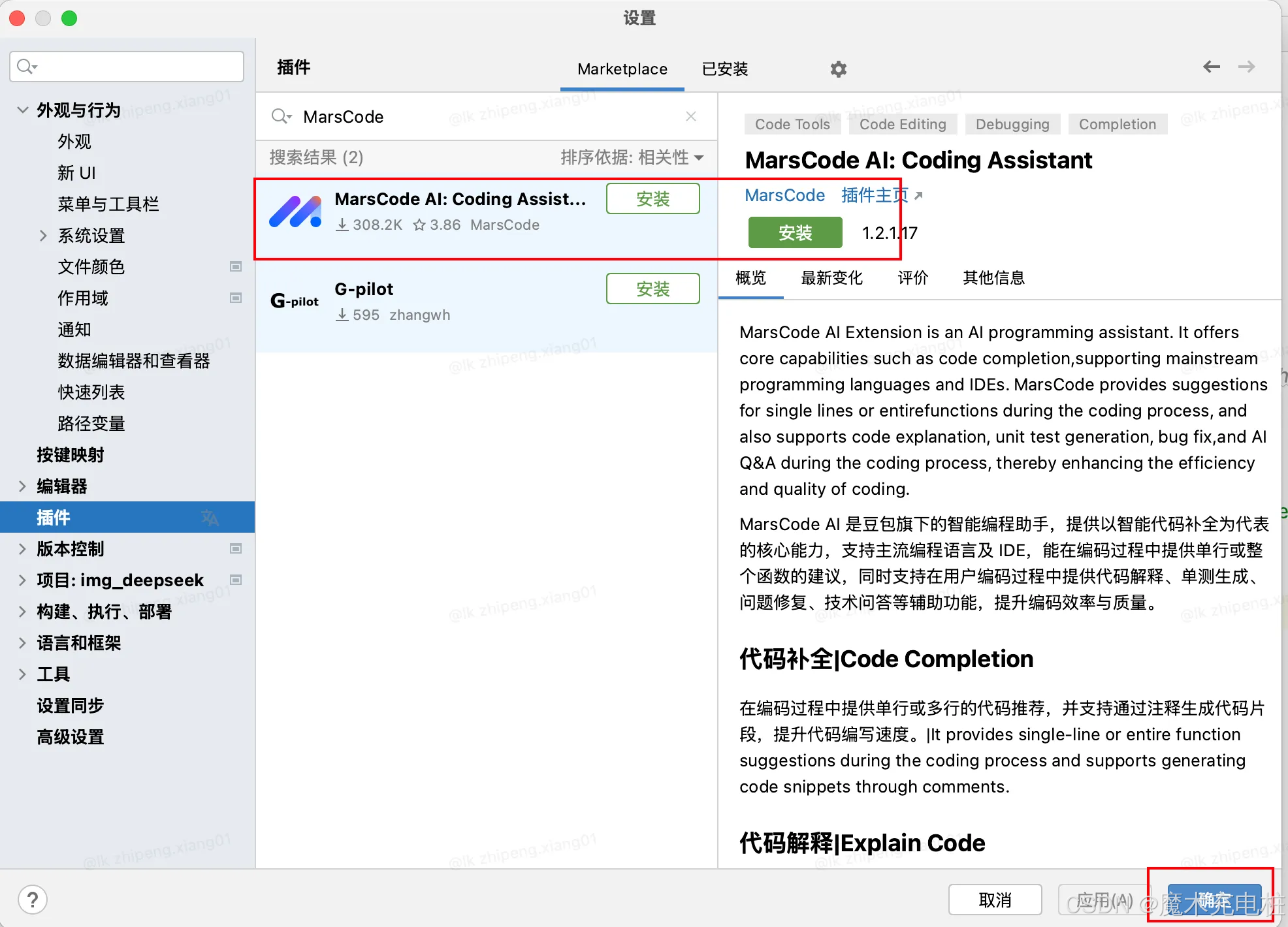
Task: Clear the MarsCode search text
Action: pos(691,116)
